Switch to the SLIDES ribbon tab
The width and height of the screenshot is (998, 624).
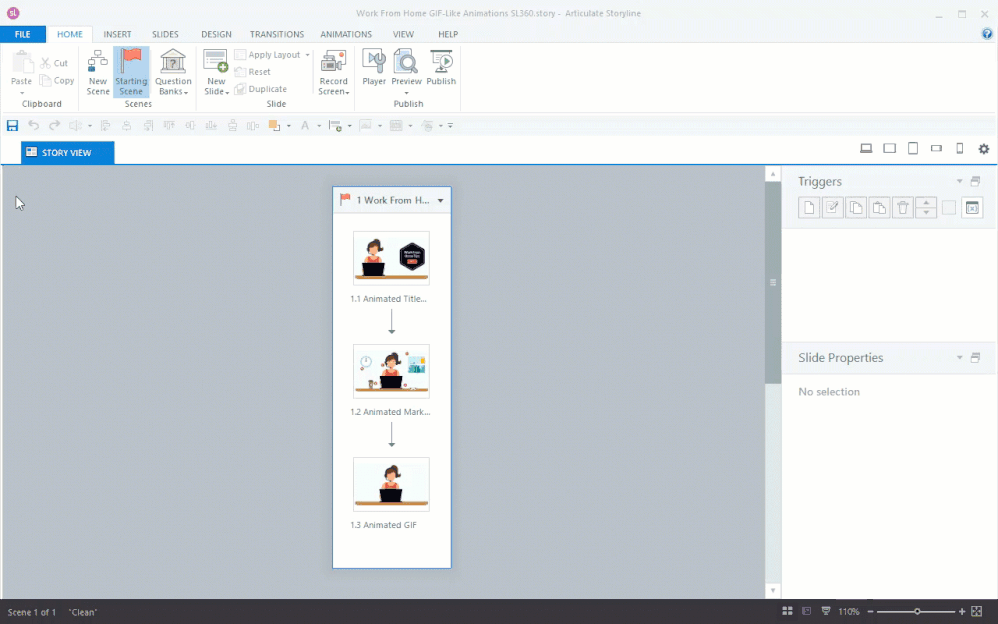pos(165,34)
